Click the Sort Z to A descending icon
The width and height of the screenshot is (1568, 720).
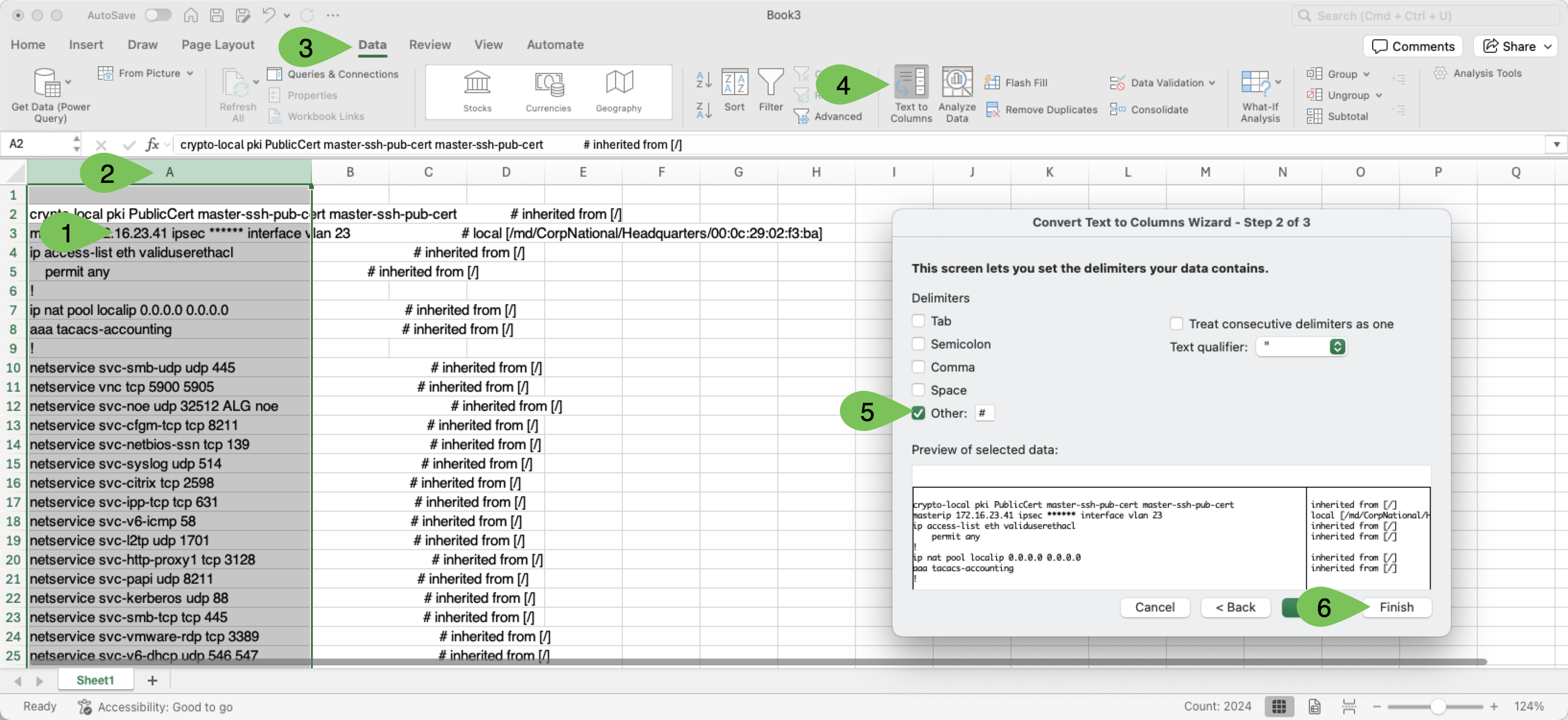pos(704,110)
